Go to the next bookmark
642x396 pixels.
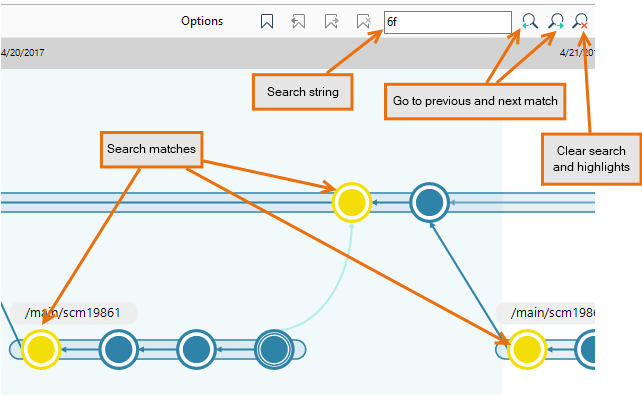331,21
